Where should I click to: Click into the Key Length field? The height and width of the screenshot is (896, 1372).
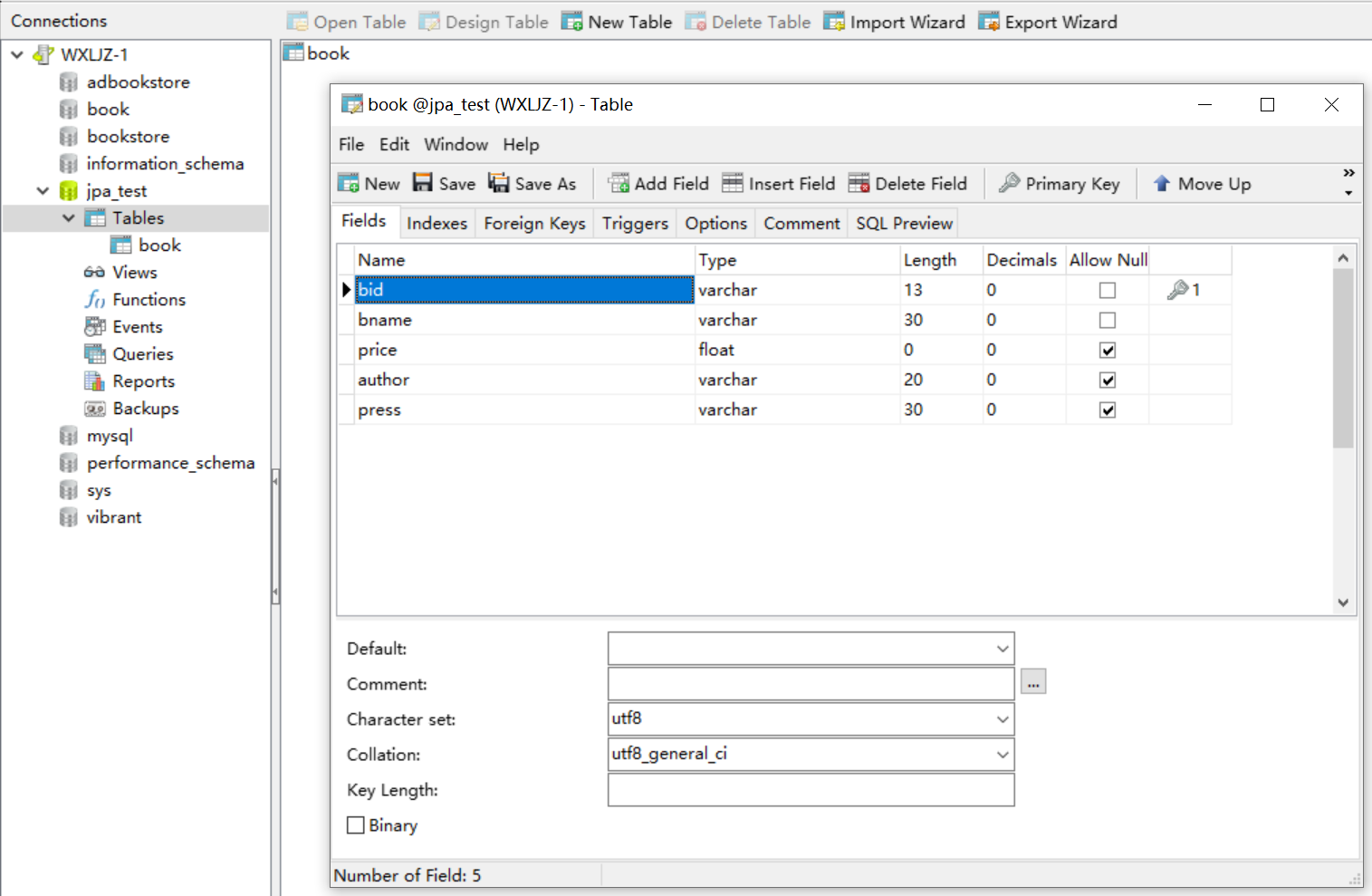pos(811,790)
